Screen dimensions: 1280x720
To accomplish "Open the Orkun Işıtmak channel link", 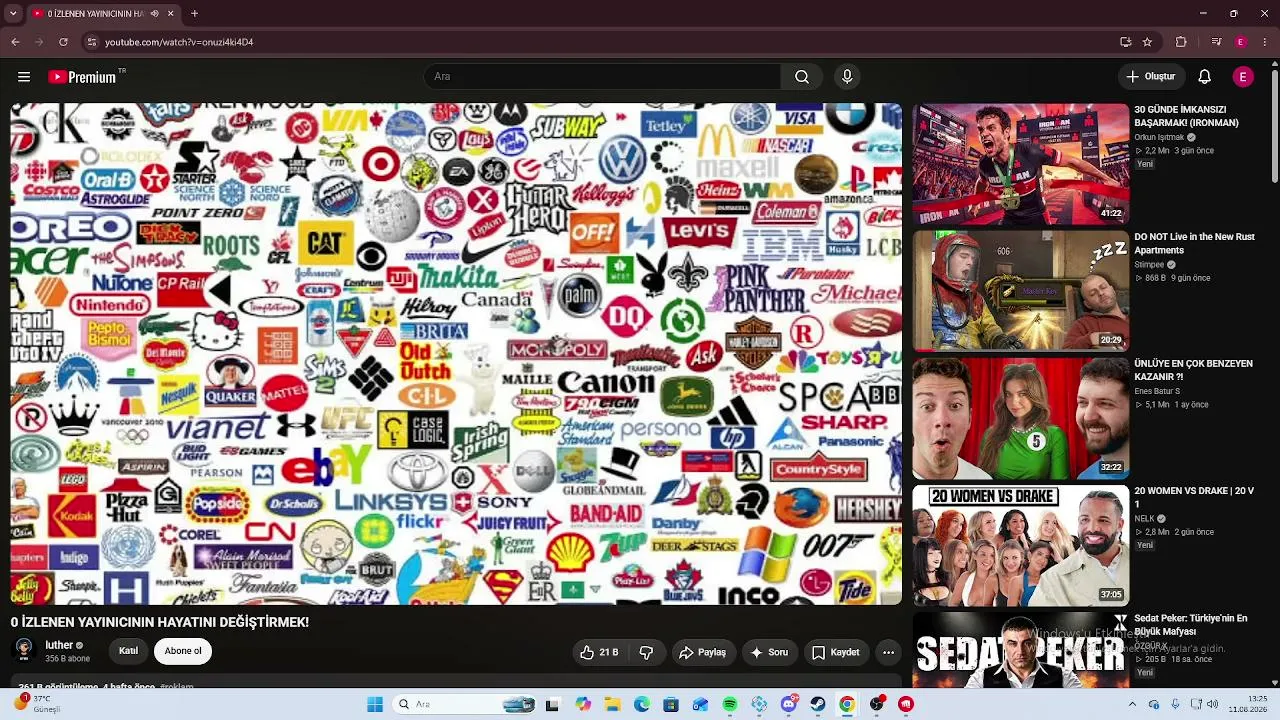I will tap(1159, 138).
